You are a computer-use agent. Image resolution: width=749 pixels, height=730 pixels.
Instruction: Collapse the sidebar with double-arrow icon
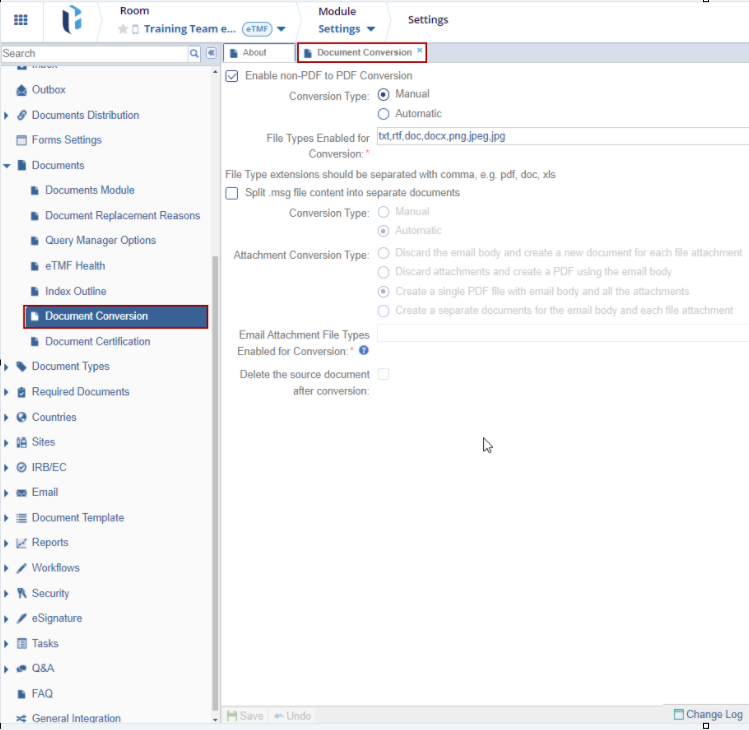click(x=211, y=53)
